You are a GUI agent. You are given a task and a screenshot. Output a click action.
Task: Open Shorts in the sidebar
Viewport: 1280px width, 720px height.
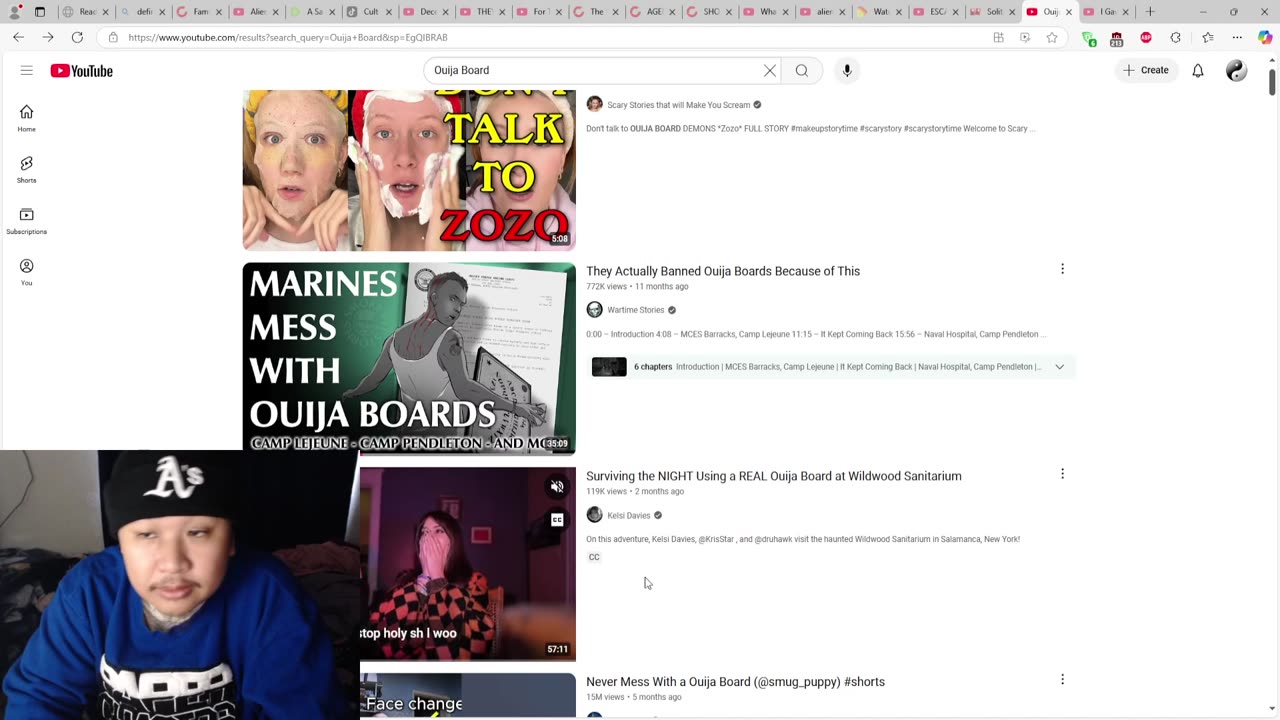(27, 169)
